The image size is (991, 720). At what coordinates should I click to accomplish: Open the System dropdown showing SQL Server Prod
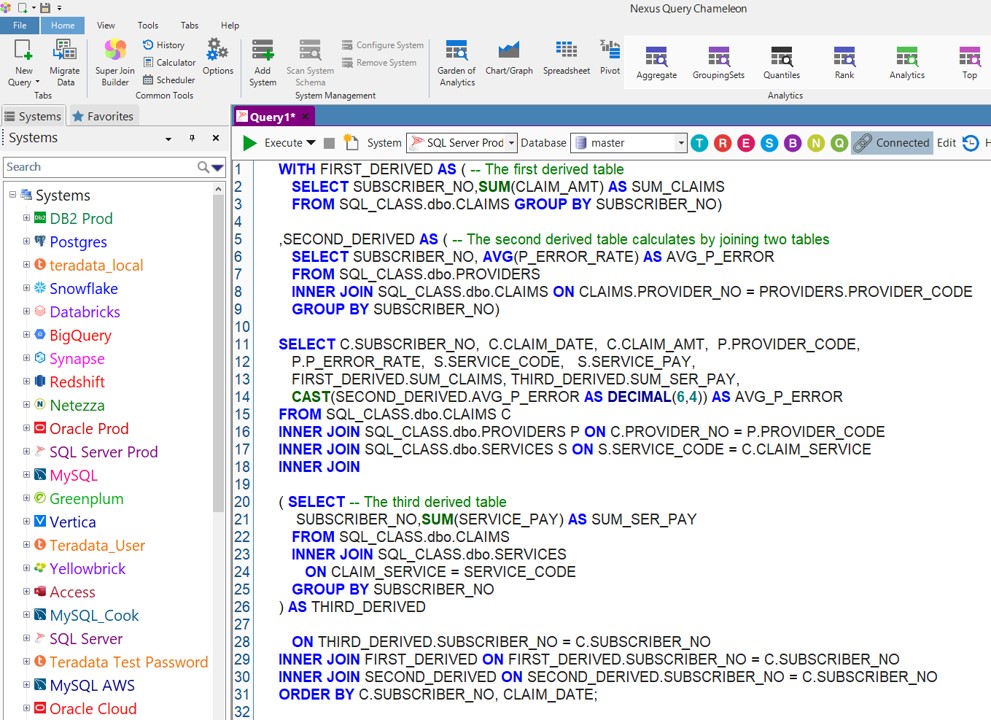[x=461, y=143]
